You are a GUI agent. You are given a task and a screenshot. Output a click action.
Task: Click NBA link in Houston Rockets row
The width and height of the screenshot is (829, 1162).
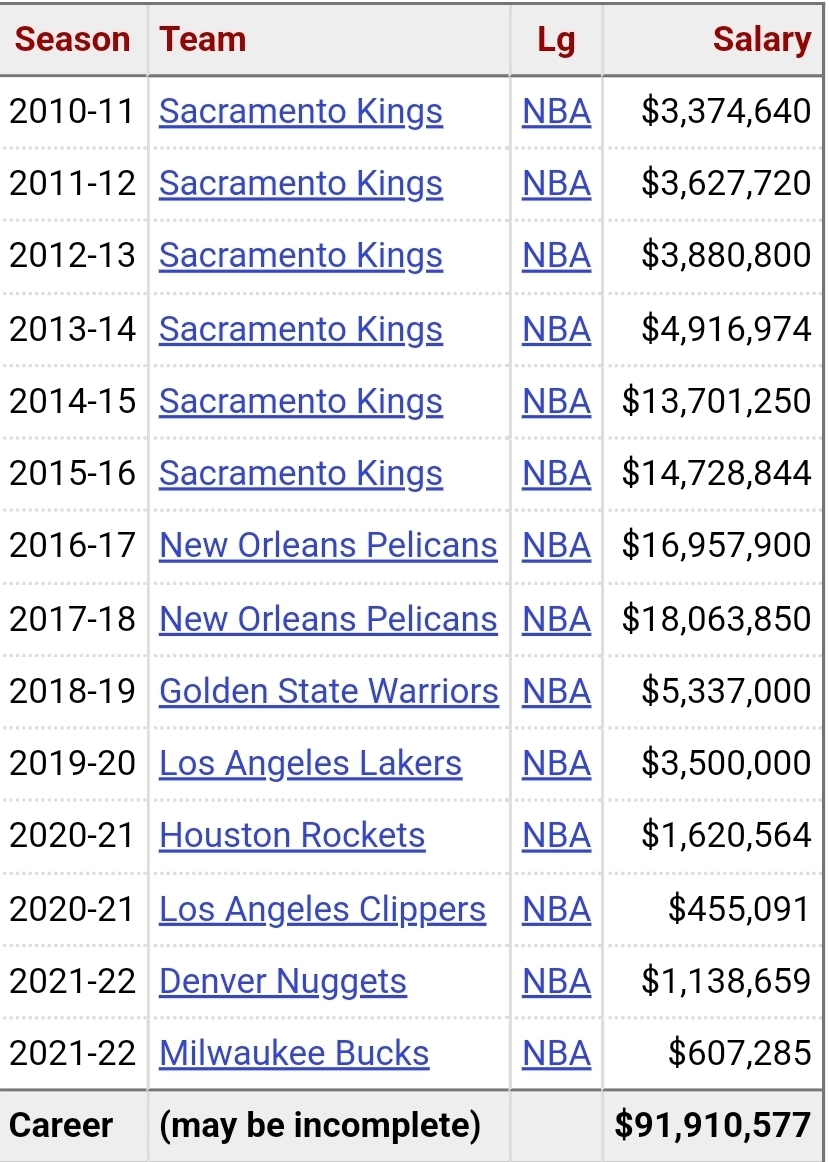click(556, 835)
